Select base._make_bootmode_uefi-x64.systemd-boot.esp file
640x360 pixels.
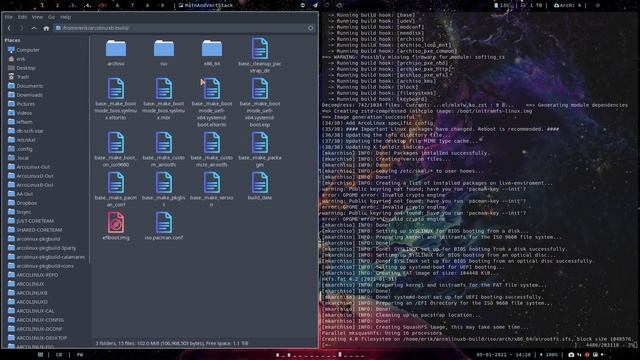click(x=260, y=102)
